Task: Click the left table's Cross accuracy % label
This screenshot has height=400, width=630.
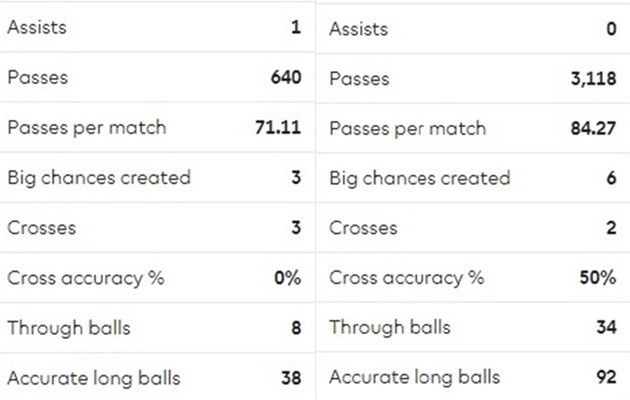Action: [86, 278]
